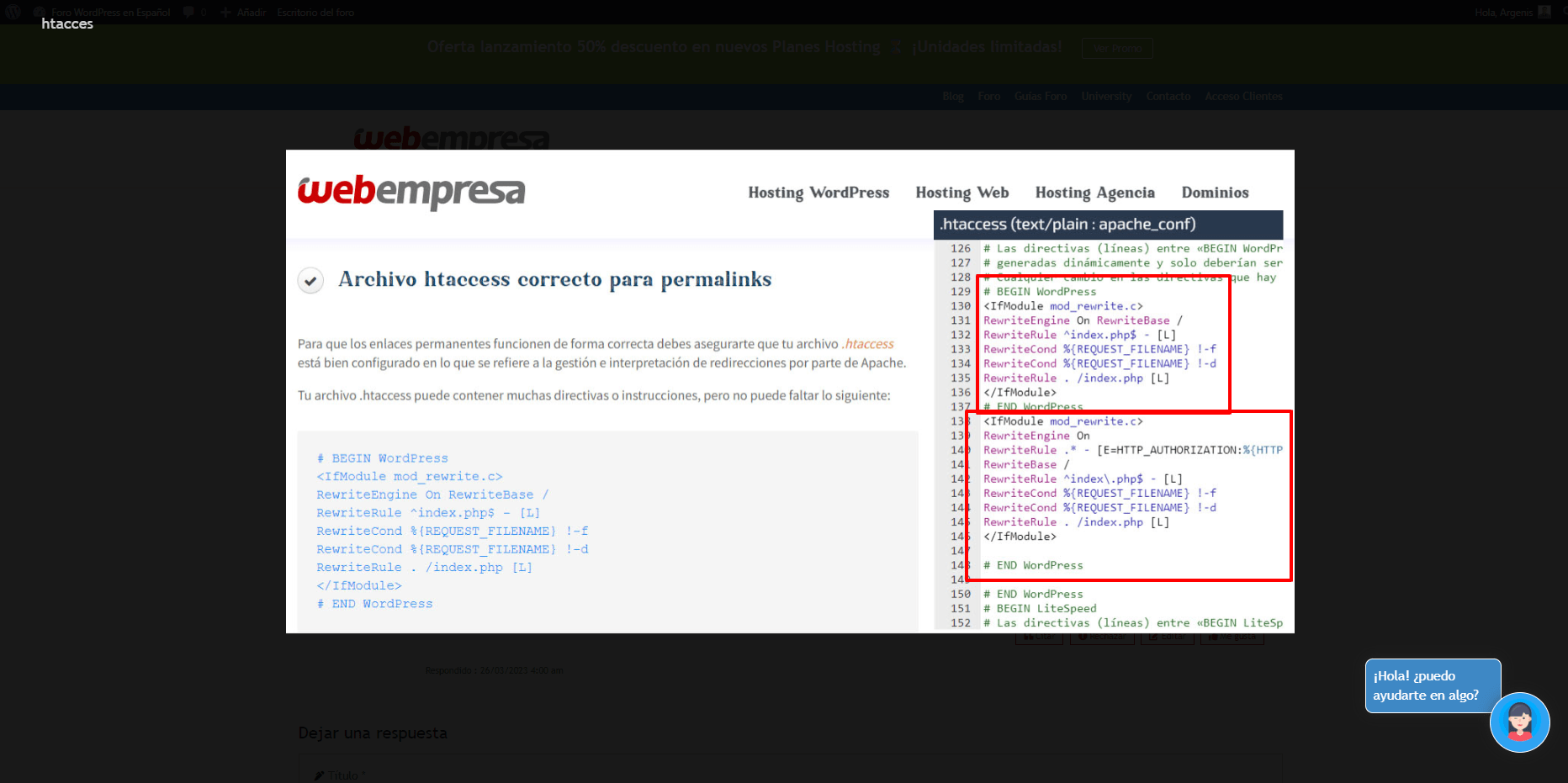This screenshot has width=1568, height=783.
Task: Open the 'Foro' navigation link
Action: (x=989, y=96)
